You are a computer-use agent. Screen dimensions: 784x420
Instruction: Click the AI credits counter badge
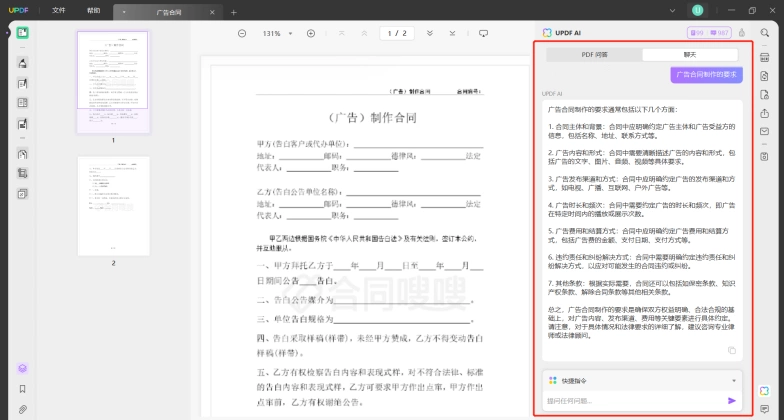(x=710, y=33)
